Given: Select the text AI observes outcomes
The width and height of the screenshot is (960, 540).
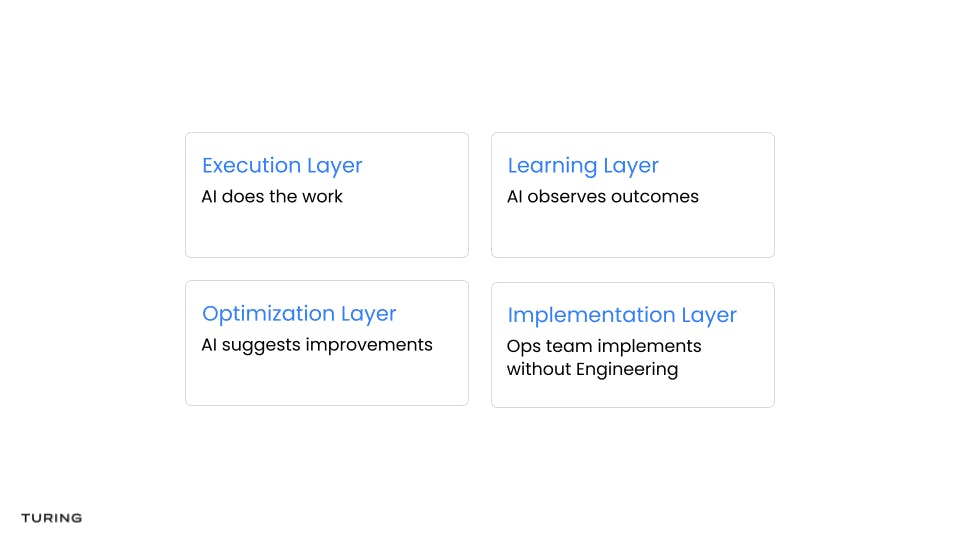Looking at the screenshot, I should pyautogui.click(x=602, y=197).
